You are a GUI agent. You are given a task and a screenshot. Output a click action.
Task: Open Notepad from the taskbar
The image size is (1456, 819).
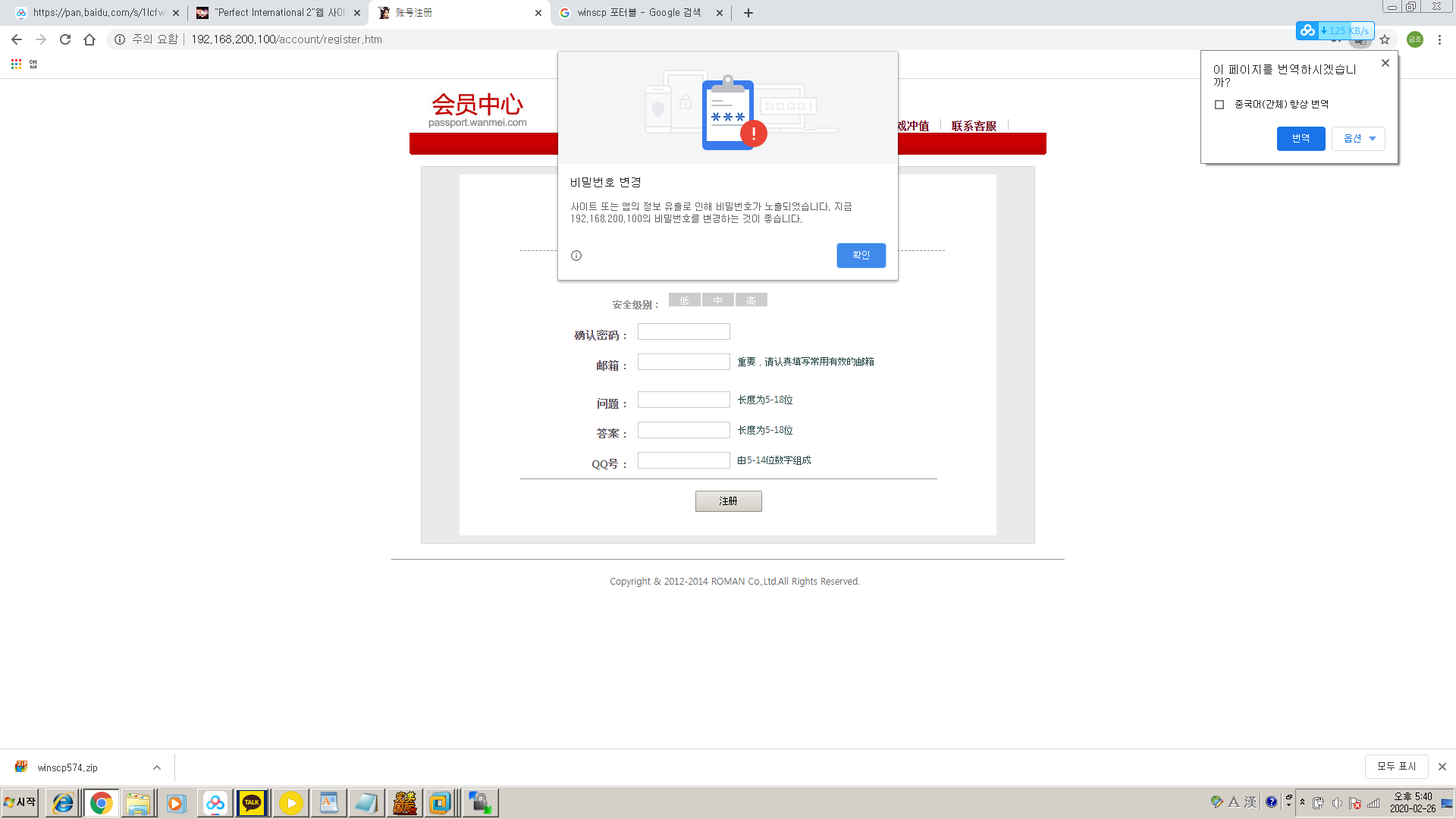coord(366,802)
